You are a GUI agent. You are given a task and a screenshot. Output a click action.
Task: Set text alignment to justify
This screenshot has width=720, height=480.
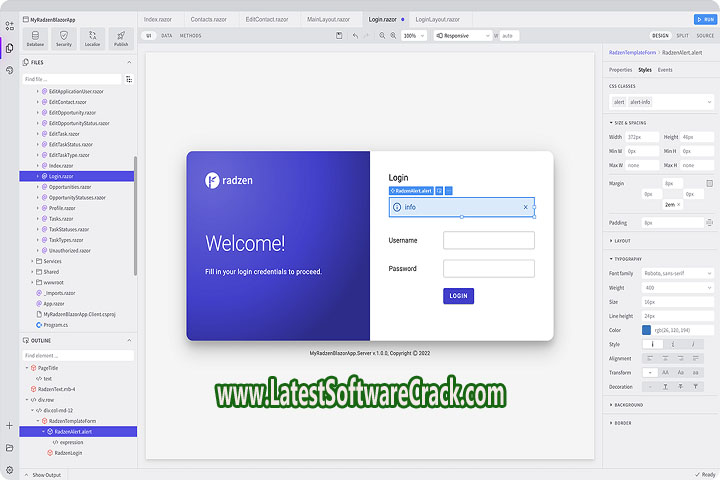pos(696,358)
